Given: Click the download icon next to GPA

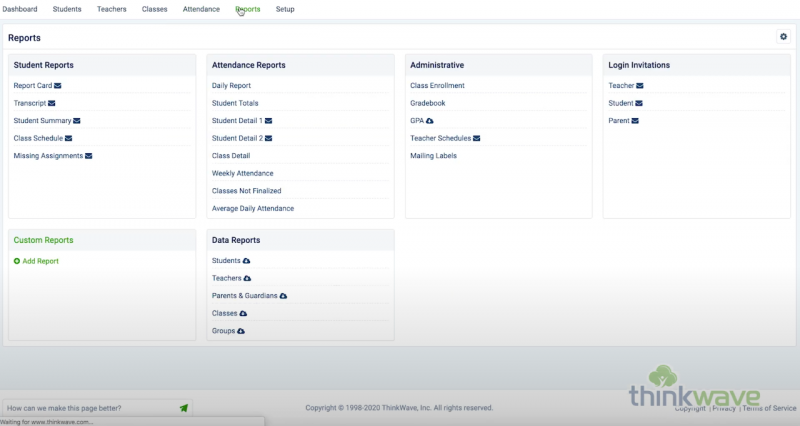Looking at the screenshot, I should (x=430, y=121).
